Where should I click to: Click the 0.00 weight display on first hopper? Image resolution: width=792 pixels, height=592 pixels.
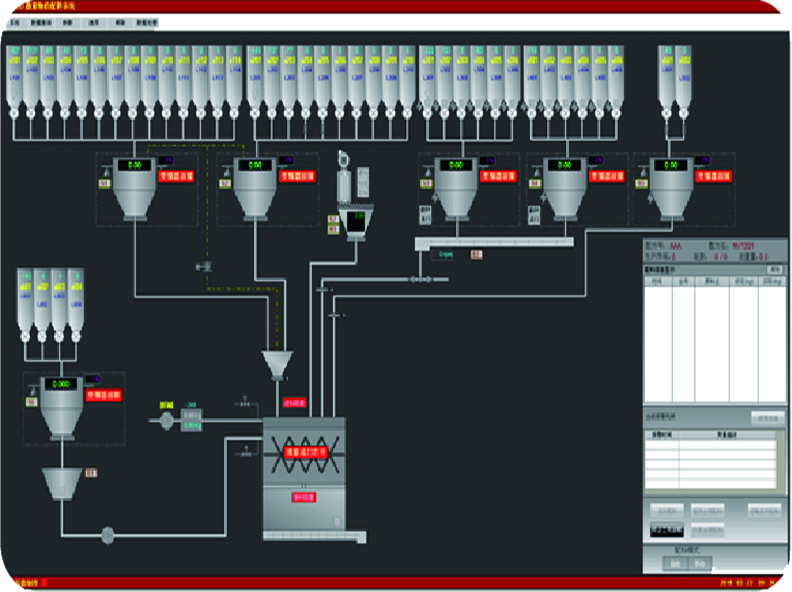tap(133, 164)
